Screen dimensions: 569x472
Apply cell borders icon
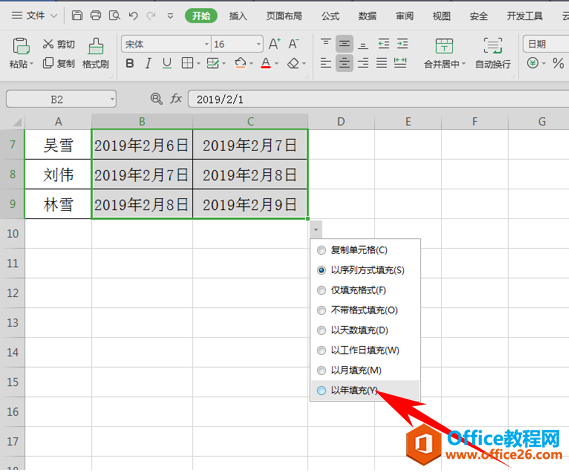click(187, 63)
